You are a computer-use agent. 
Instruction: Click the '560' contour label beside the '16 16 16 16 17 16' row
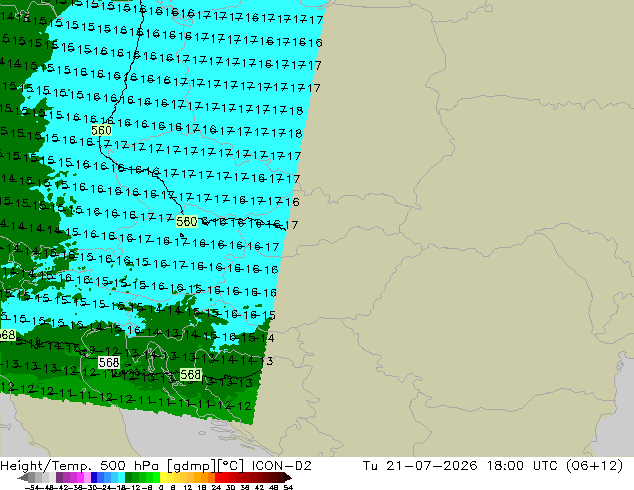pos(101,130)
